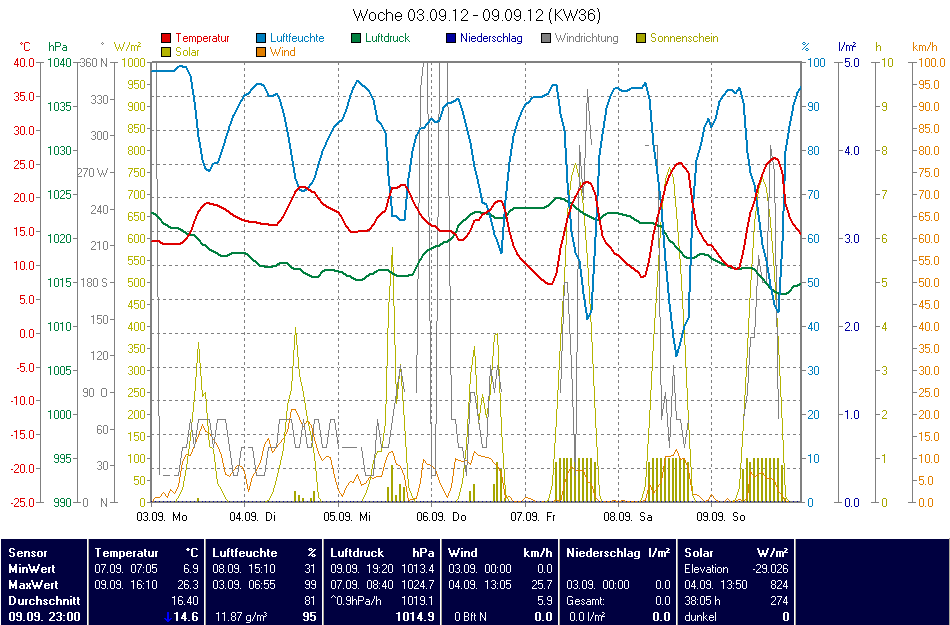Select the Sonnenschein legend label
The image size is (950, 625).
(684, 38)
